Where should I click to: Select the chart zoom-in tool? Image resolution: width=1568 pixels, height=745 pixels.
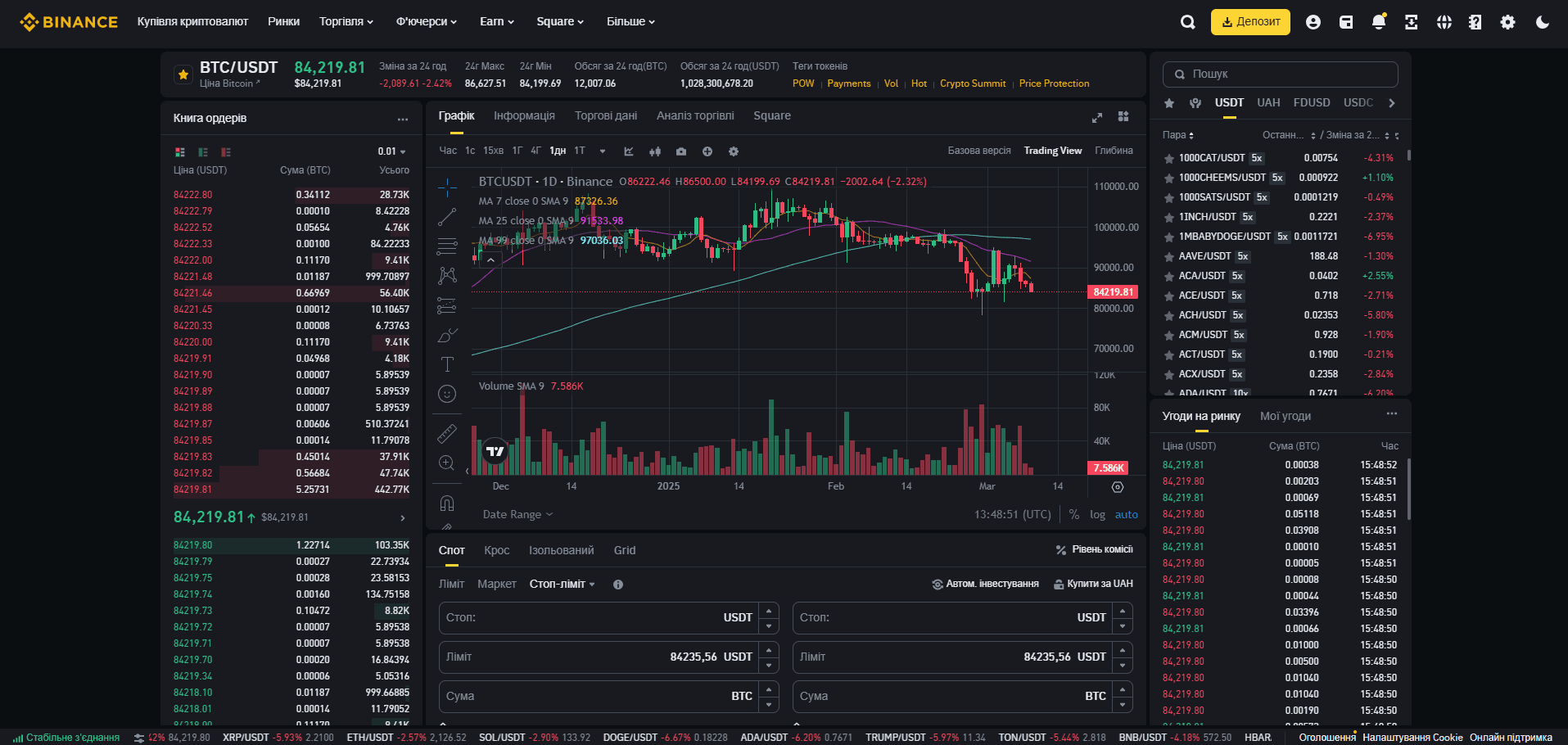tap(447, 463)
